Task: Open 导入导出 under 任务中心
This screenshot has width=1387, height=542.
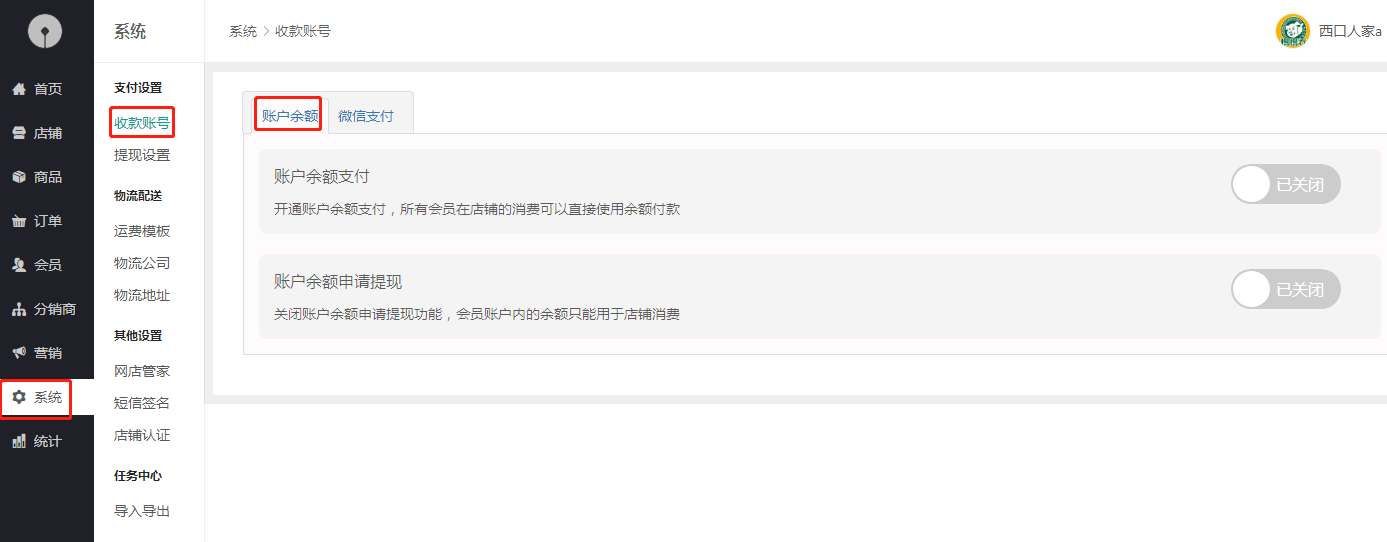Action: point(142,511)
